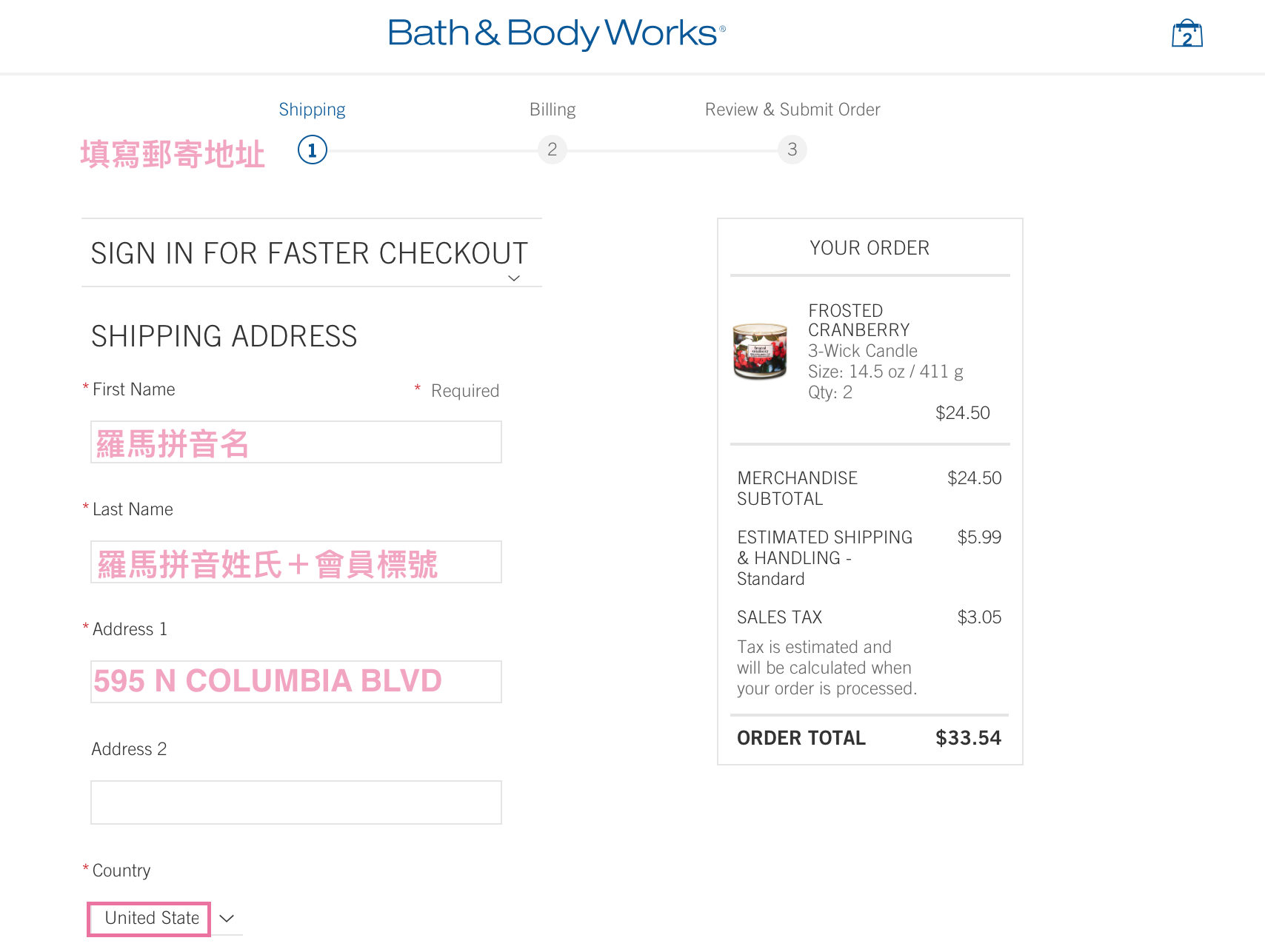The width and height of the screenshot is (1265, 952).
Task: Click the First Name input field
Action: coord(296,442)
